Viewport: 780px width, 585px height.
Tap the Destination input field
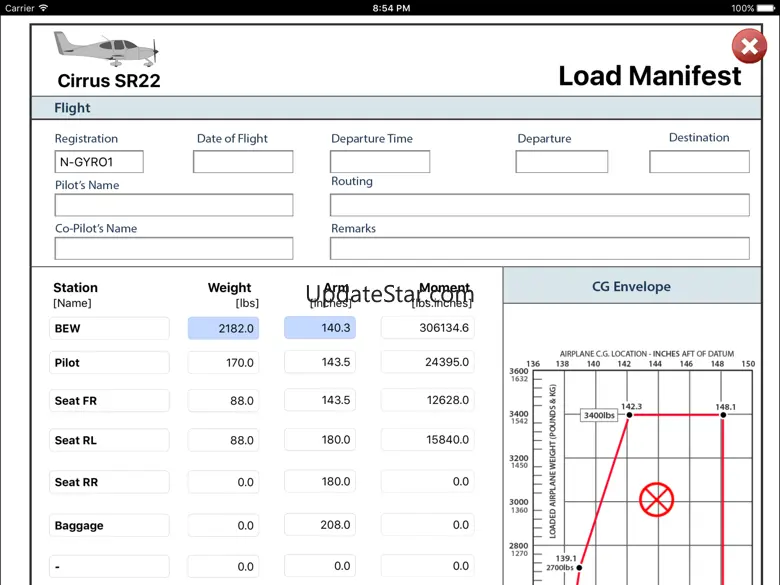[699, 162]
